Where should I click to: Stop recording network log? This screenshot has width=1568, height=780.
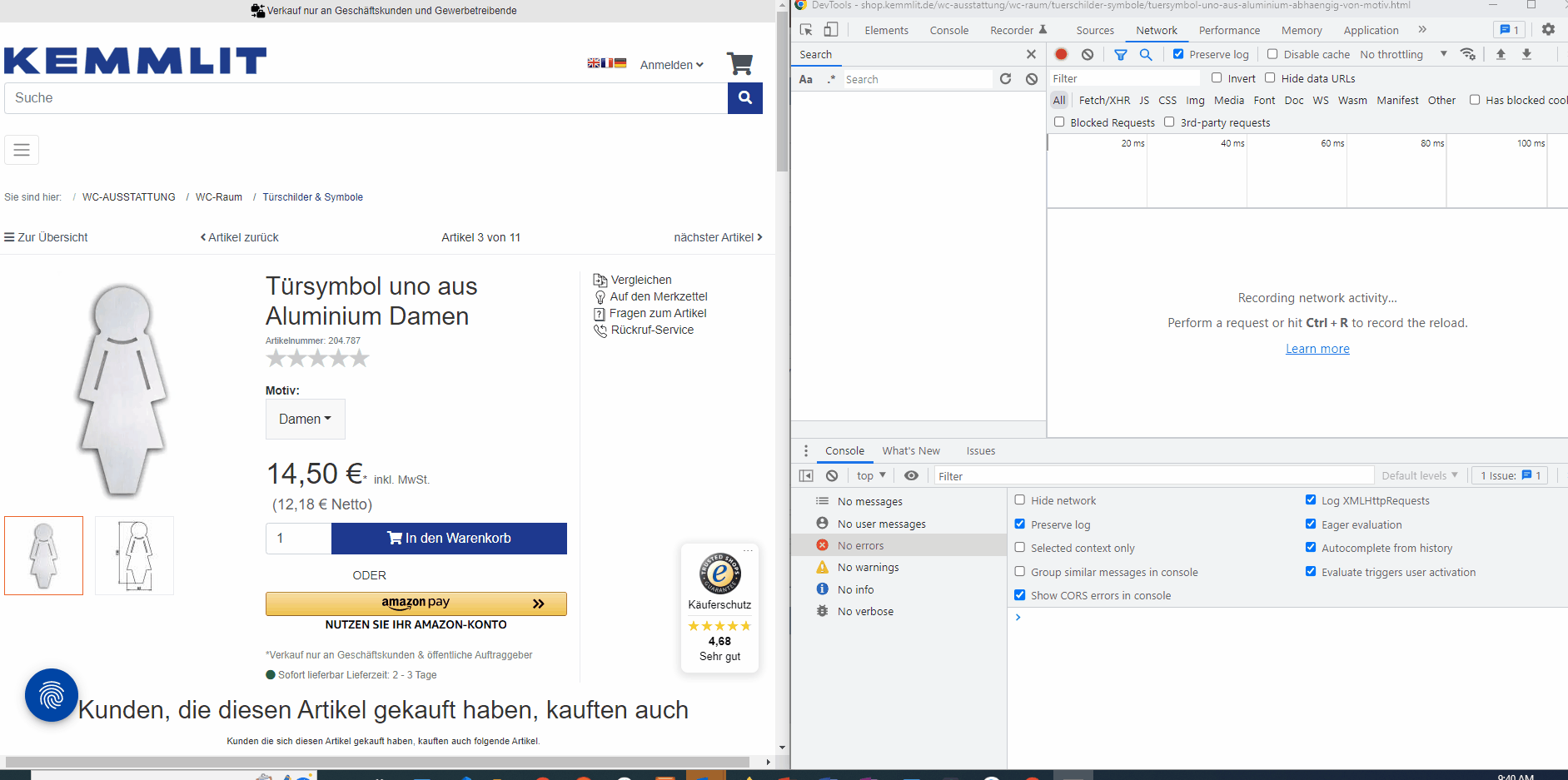tap(1061, 54)
